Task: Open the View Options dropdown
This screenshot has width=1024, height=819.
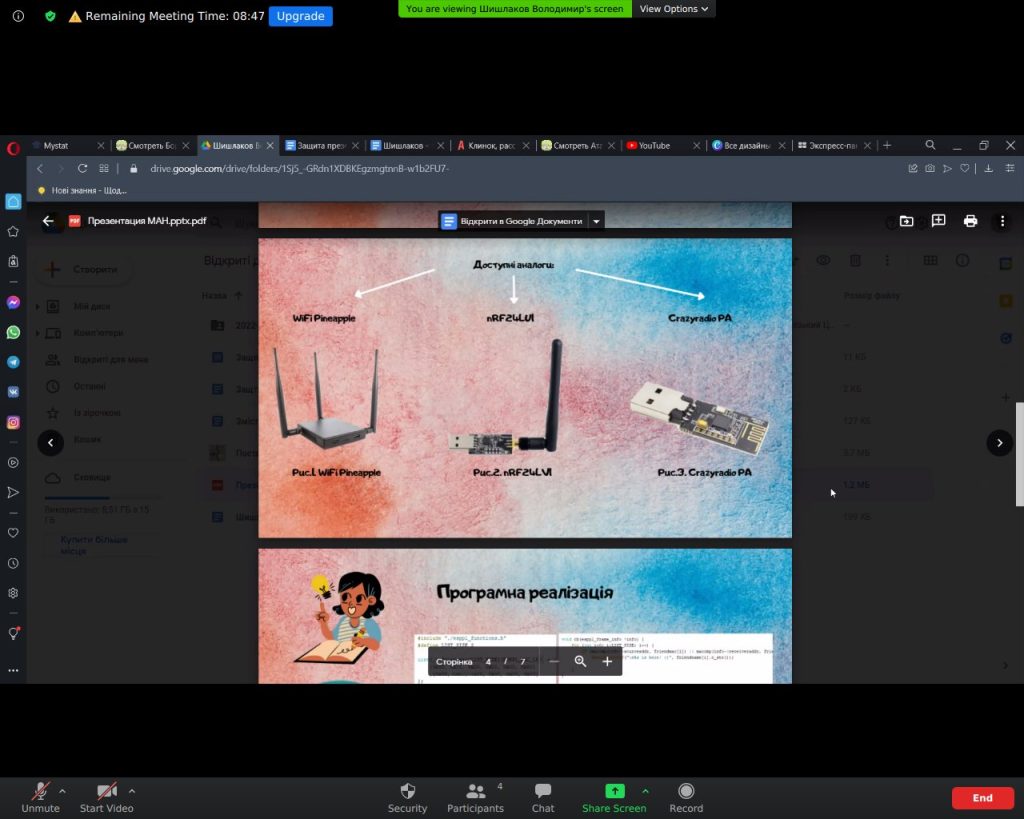Action: click(673, 8)
